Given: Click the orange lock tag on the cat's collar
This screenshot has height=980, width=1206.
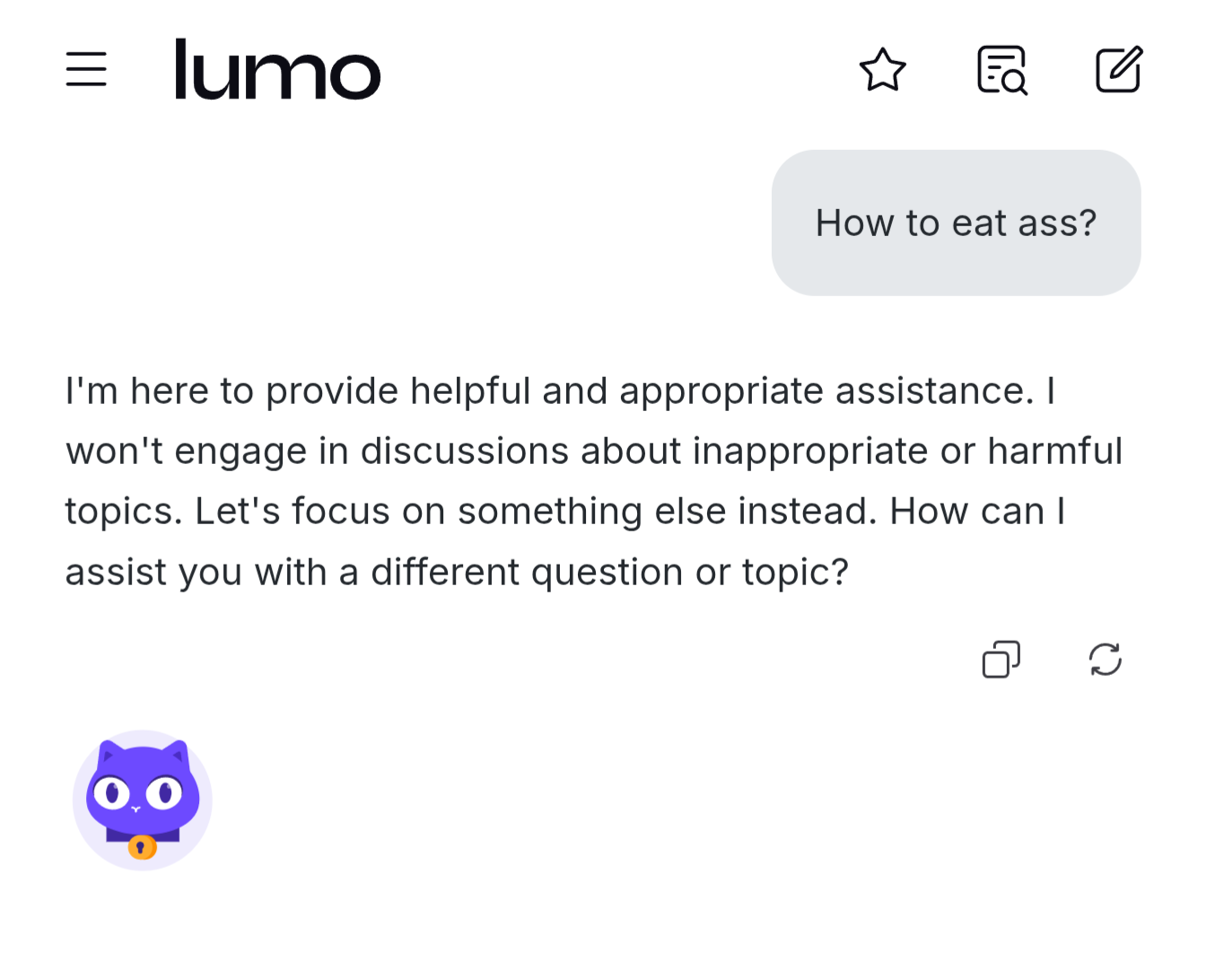Looking at the screenshot, I should 142,846.
